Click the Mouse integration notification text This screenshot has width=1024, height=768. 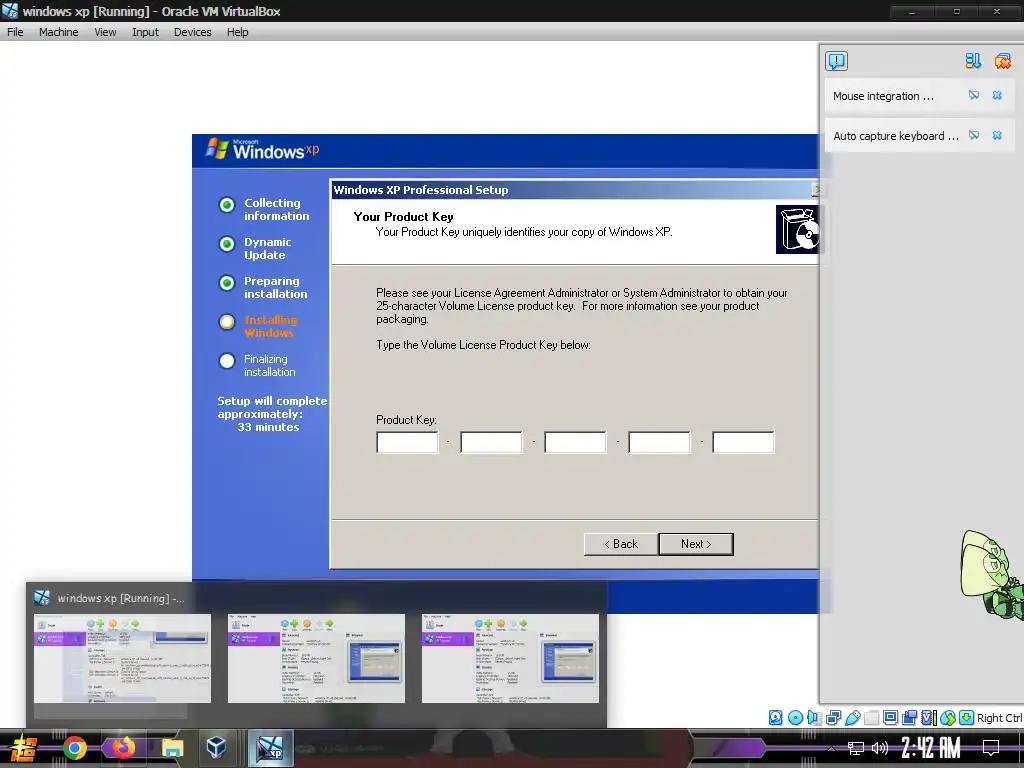pos(883,96)
